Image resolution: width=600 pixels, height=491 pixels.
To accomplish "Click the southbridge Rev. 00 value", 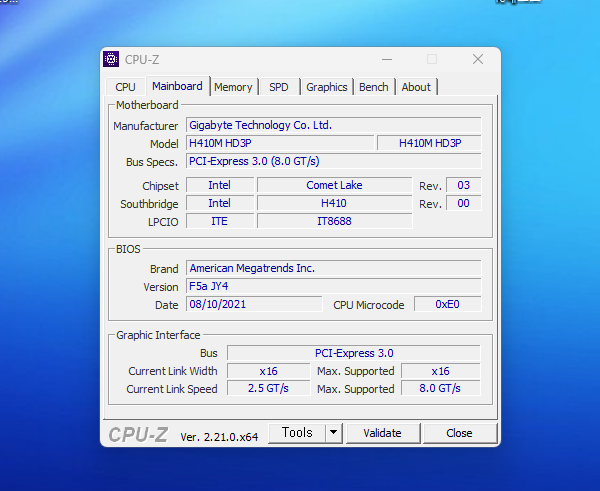I will (x=463, y=203).
